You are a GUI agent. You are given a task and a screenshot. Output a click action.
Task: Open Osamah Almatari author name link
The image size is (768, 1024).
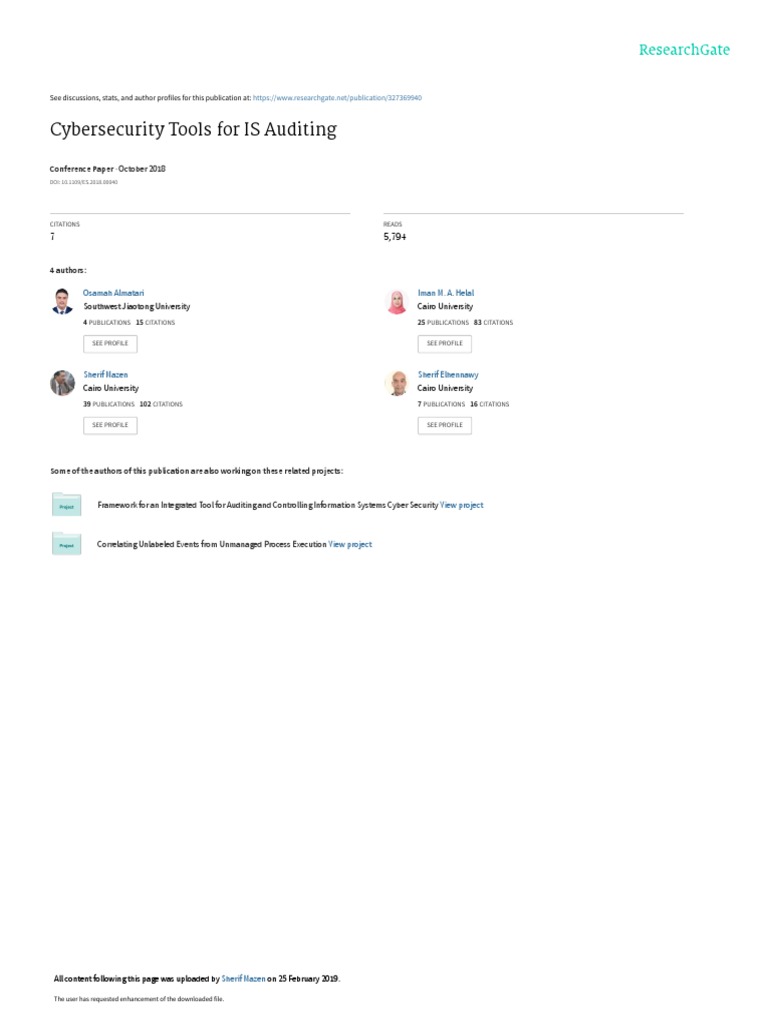tap(105, 293)
